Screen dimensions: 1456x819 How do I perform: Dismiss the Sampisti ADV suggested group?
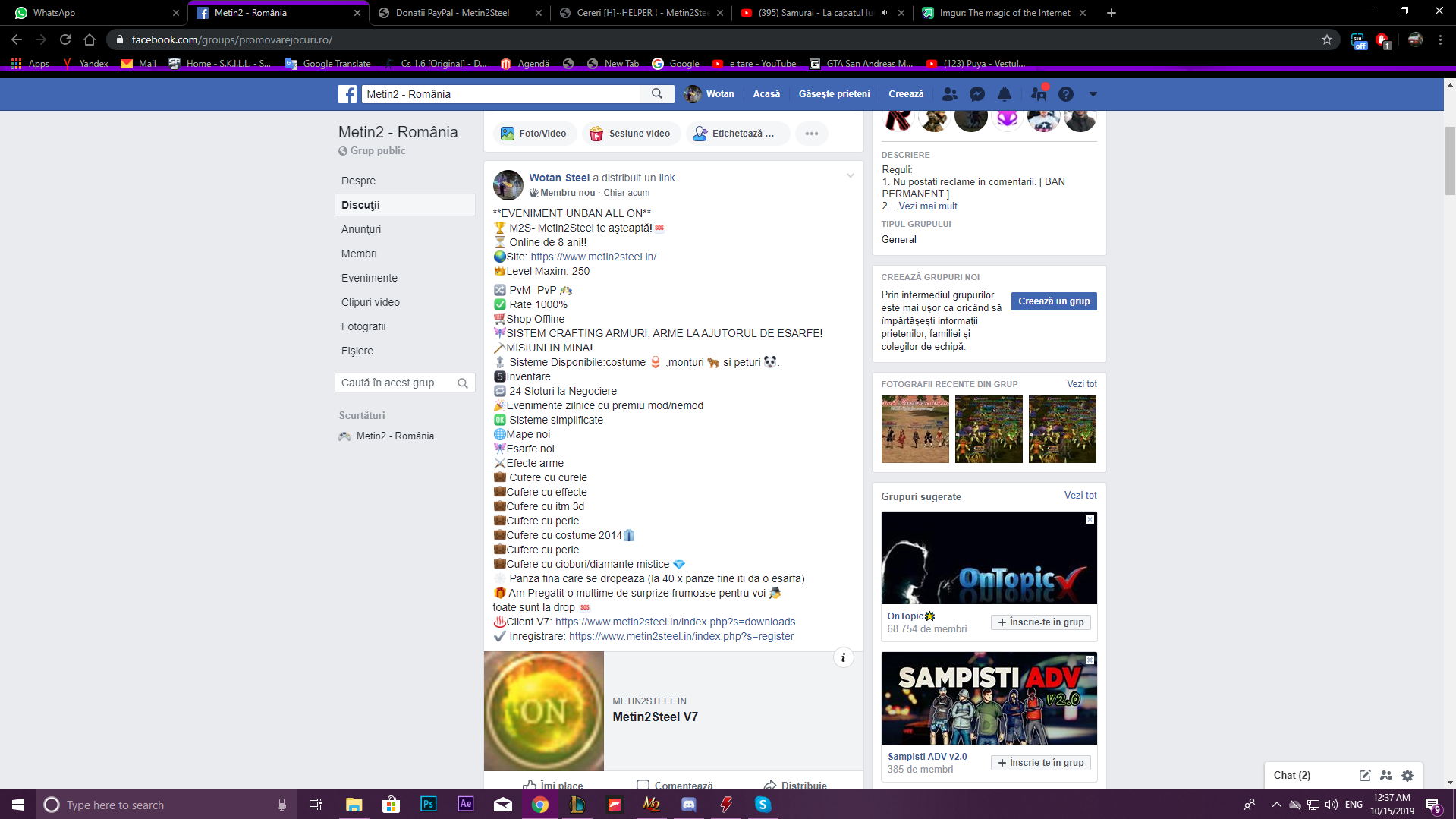(1090, 660)
